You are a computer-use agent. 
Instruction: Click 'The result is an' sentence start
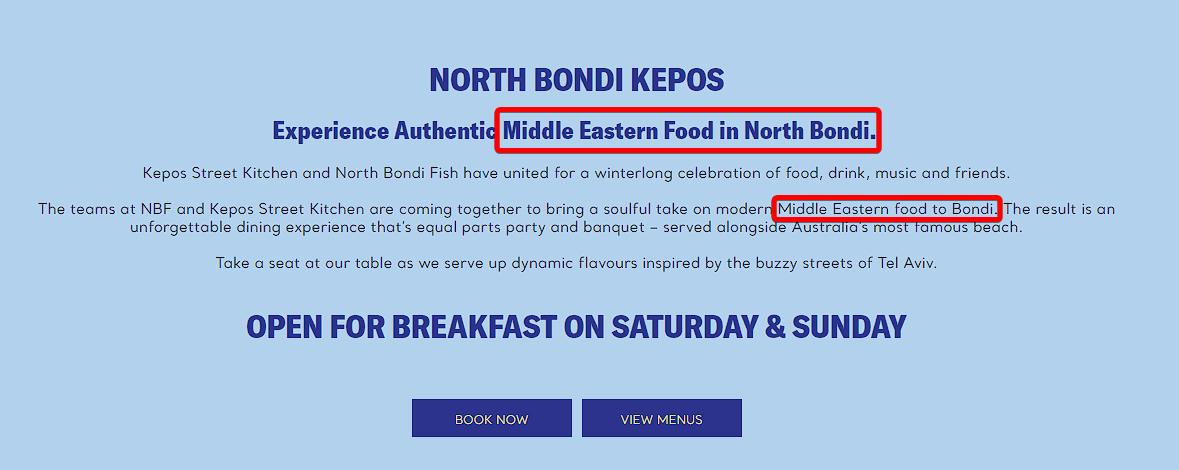pos(1060,209)
